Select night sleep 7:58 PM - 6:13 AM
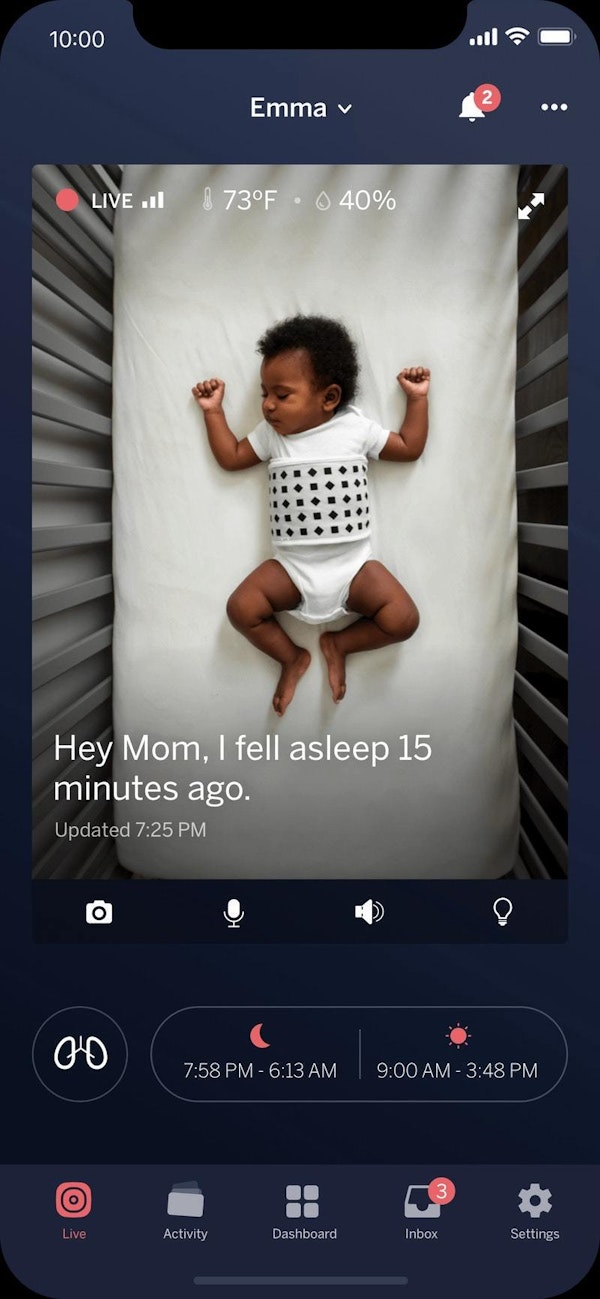 [260, 1054]
